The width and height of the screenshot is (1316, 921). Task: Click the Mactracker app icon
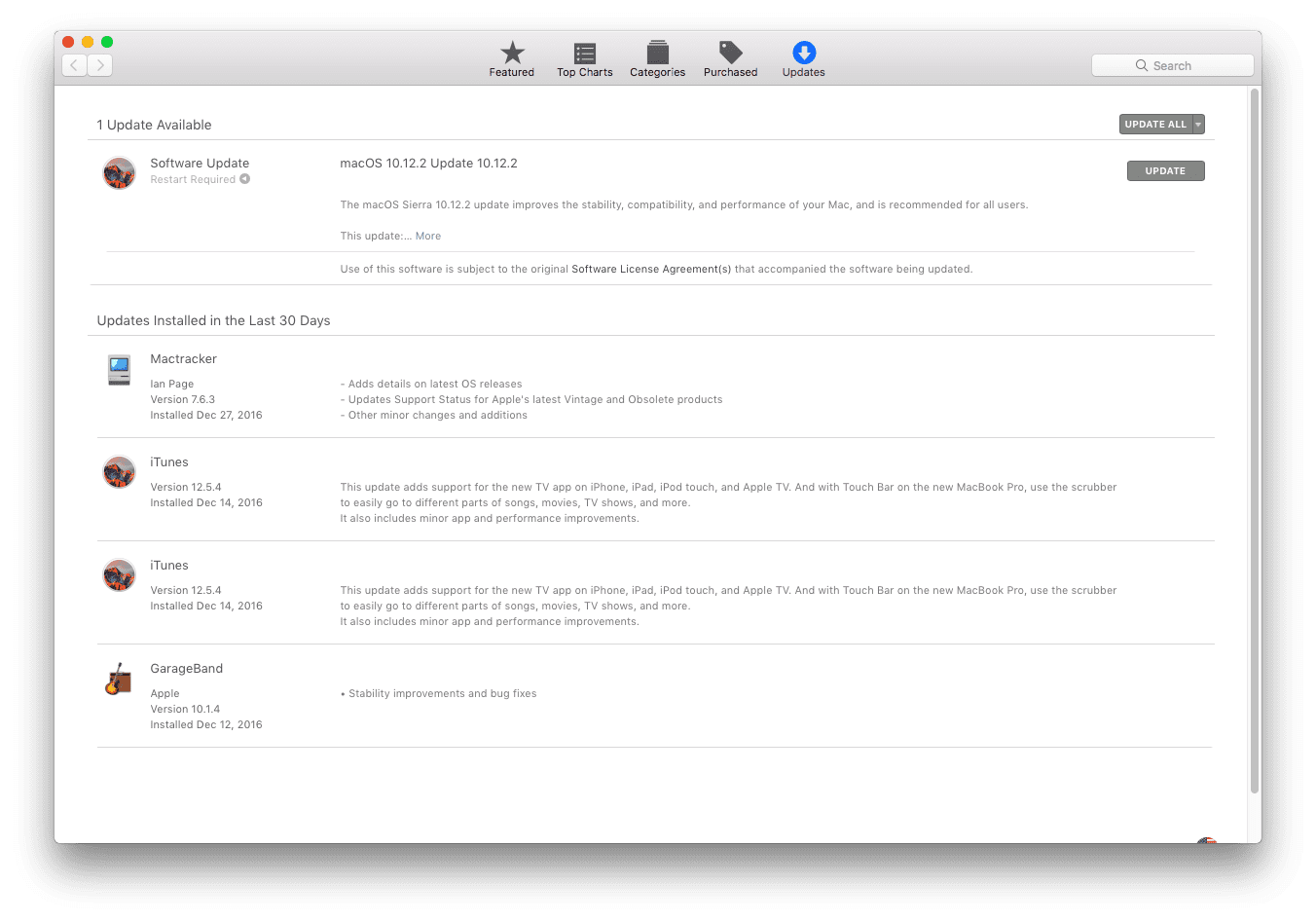pyautogui.click(x=119, y=370)
